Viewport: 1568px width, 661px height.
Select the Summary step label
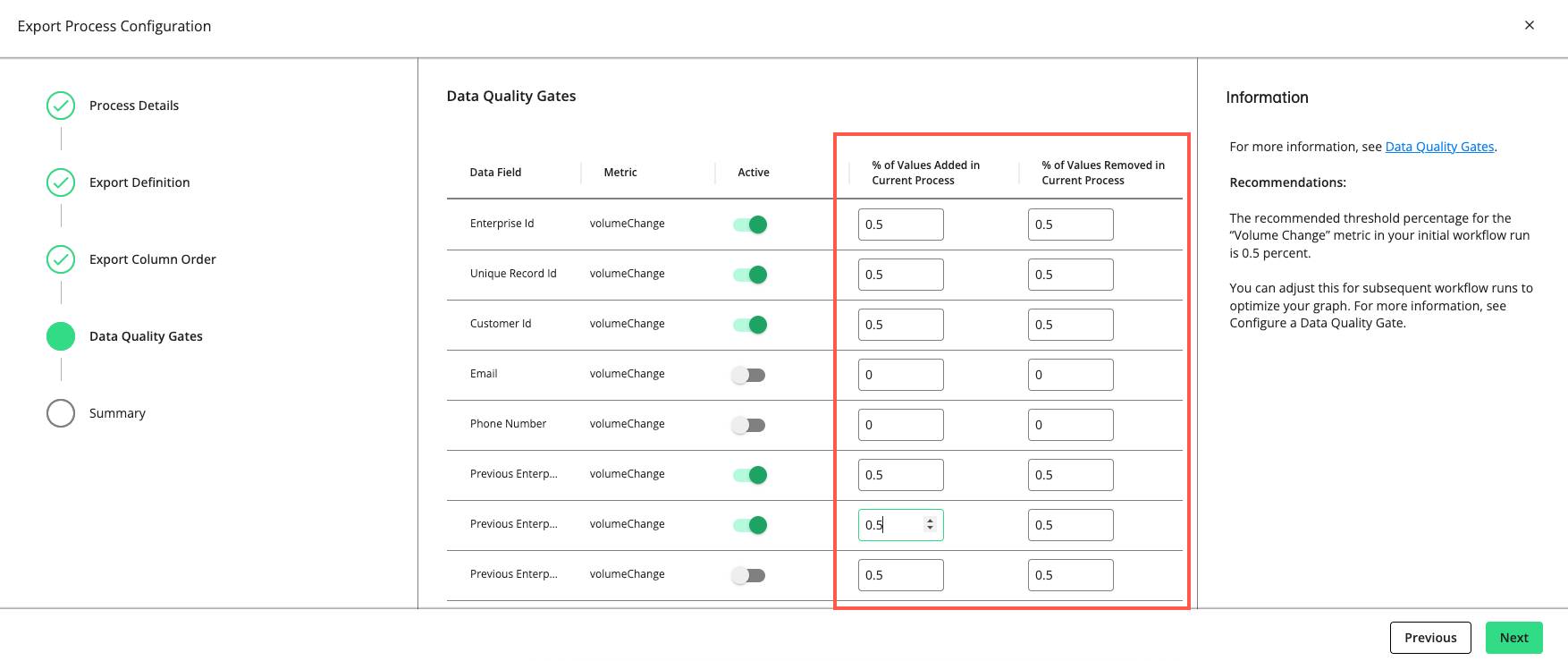pyautogui.click(x=117, y=413)
